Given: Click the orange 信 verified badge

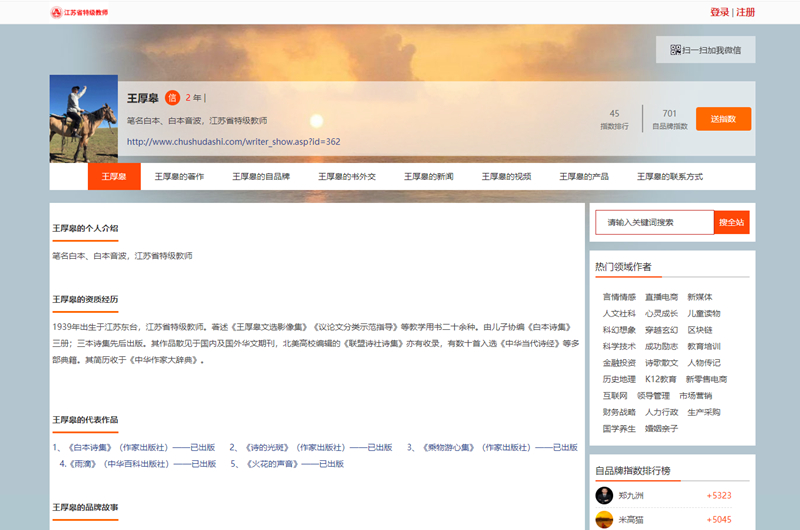Looking at the screenshot, I should (x=172, y=97).
